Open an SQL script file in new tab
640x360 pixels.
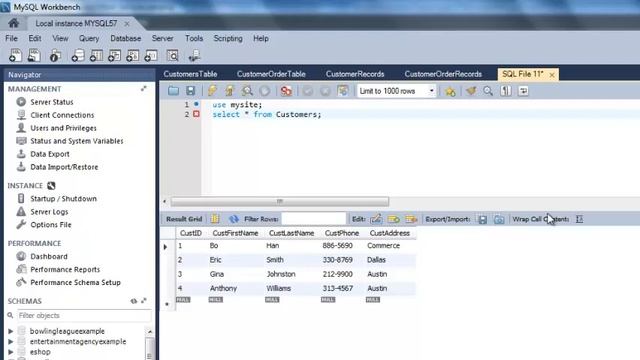[34, 56]
